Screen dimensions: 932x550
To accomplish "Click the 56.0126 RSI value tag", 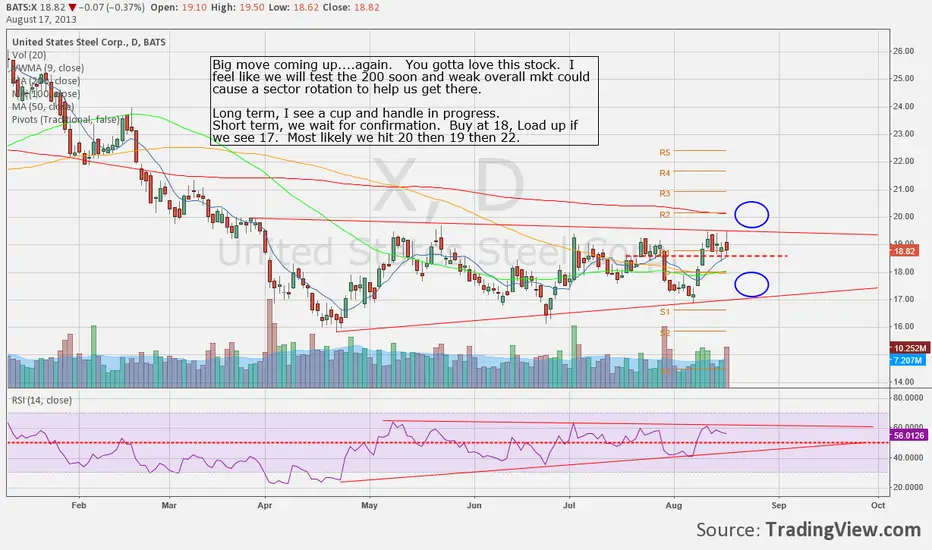I will 908,436.
